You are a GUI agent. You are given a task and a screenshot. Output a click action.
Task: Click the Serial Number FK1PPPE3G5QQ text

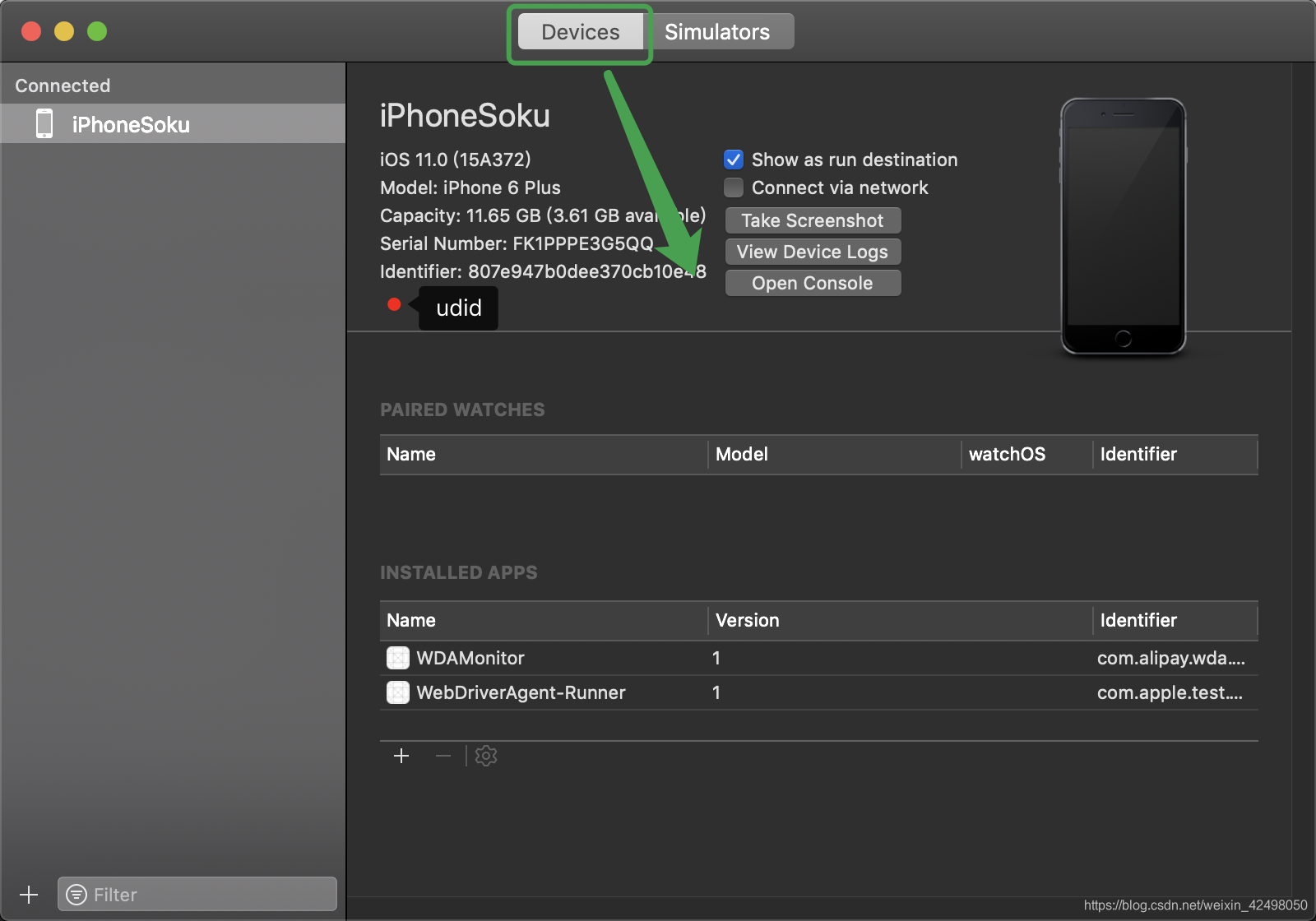(517, 243)
